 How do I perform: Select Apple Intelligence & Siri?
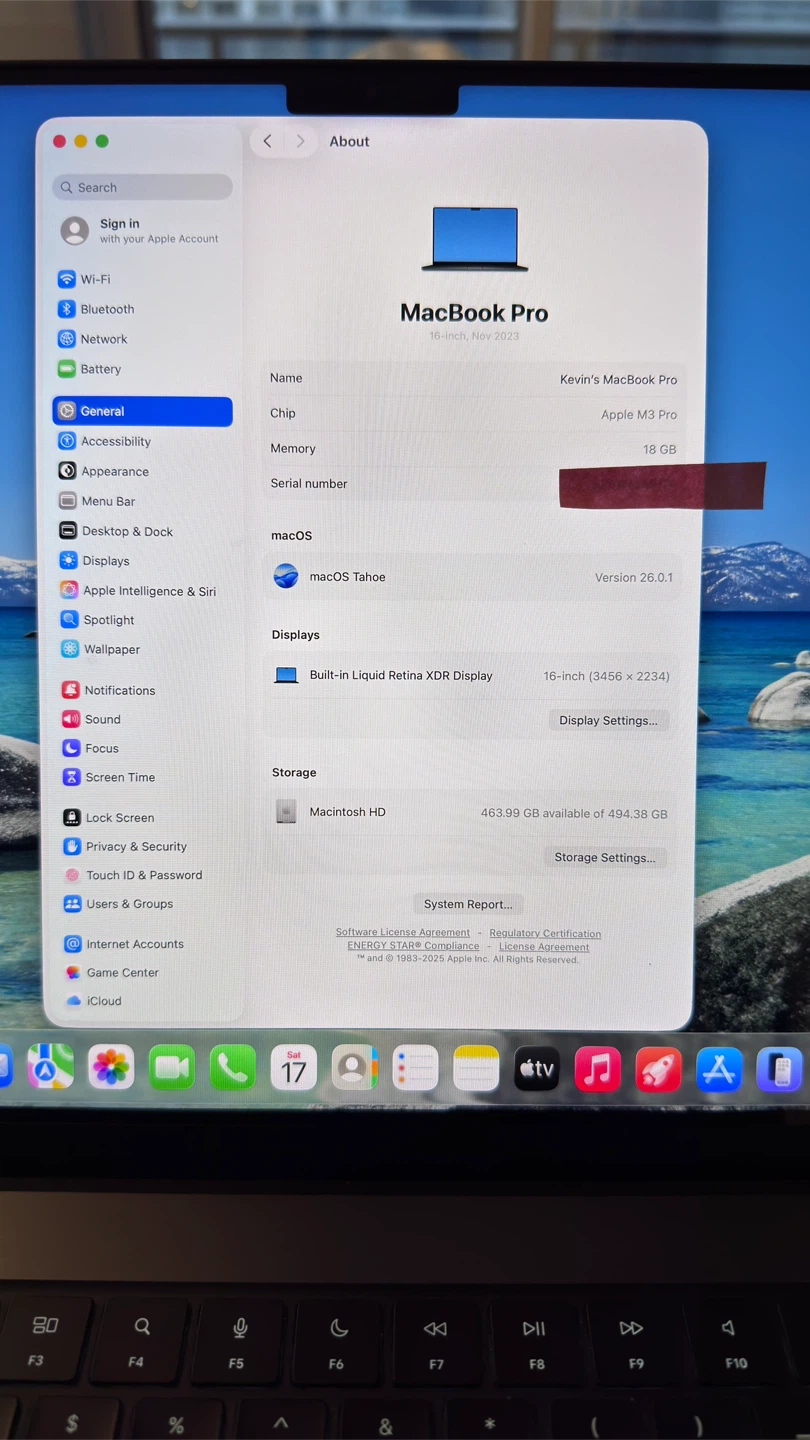pos(148,591)
